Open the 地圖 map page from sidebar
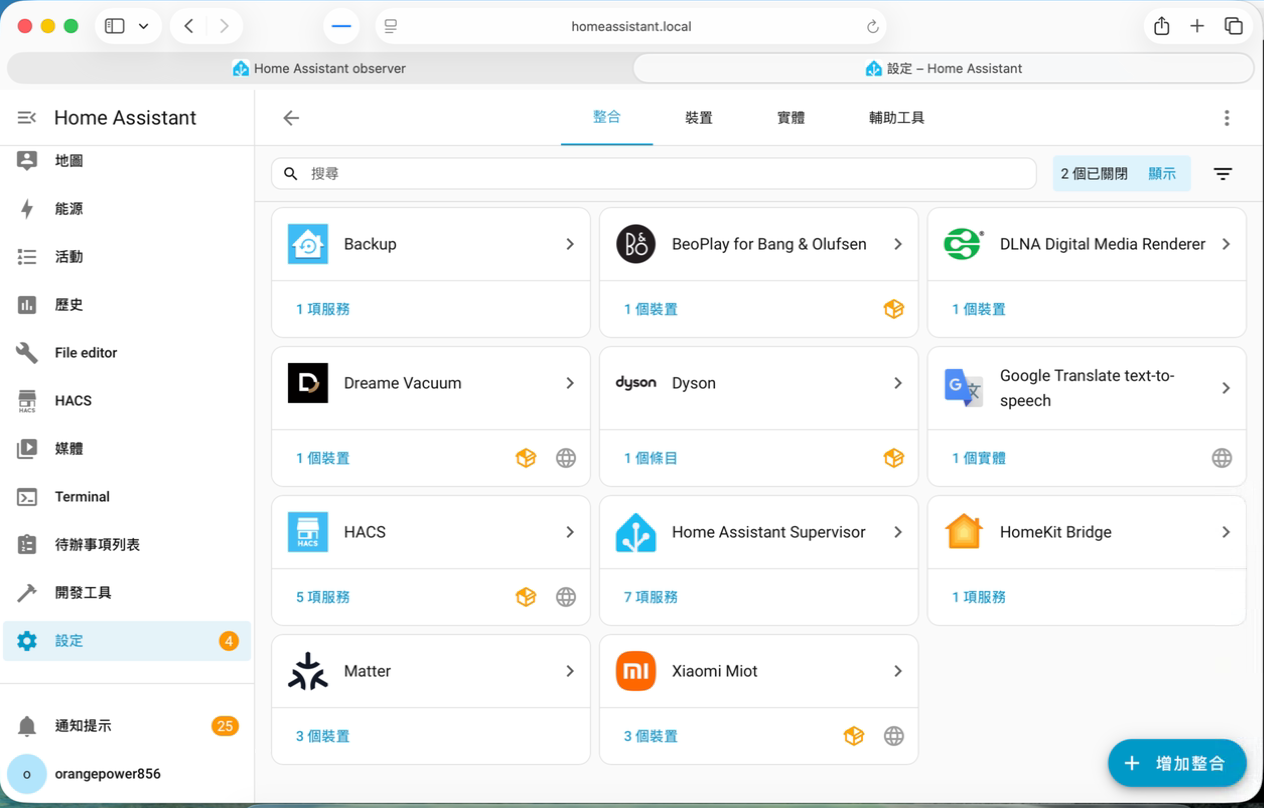The height and width of the screenshot is (808, 1264). (x=70, y=160)
